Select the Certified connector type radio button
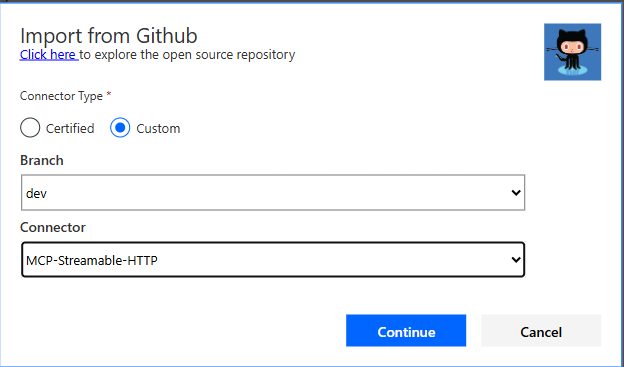 point(30,128)
